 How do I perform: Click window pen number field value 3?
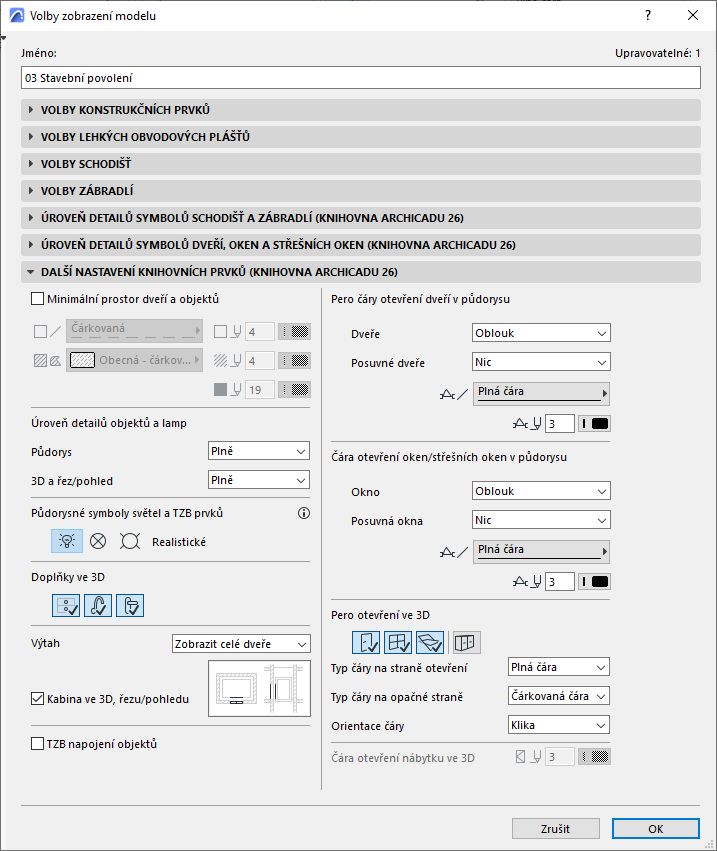[560, 581]
